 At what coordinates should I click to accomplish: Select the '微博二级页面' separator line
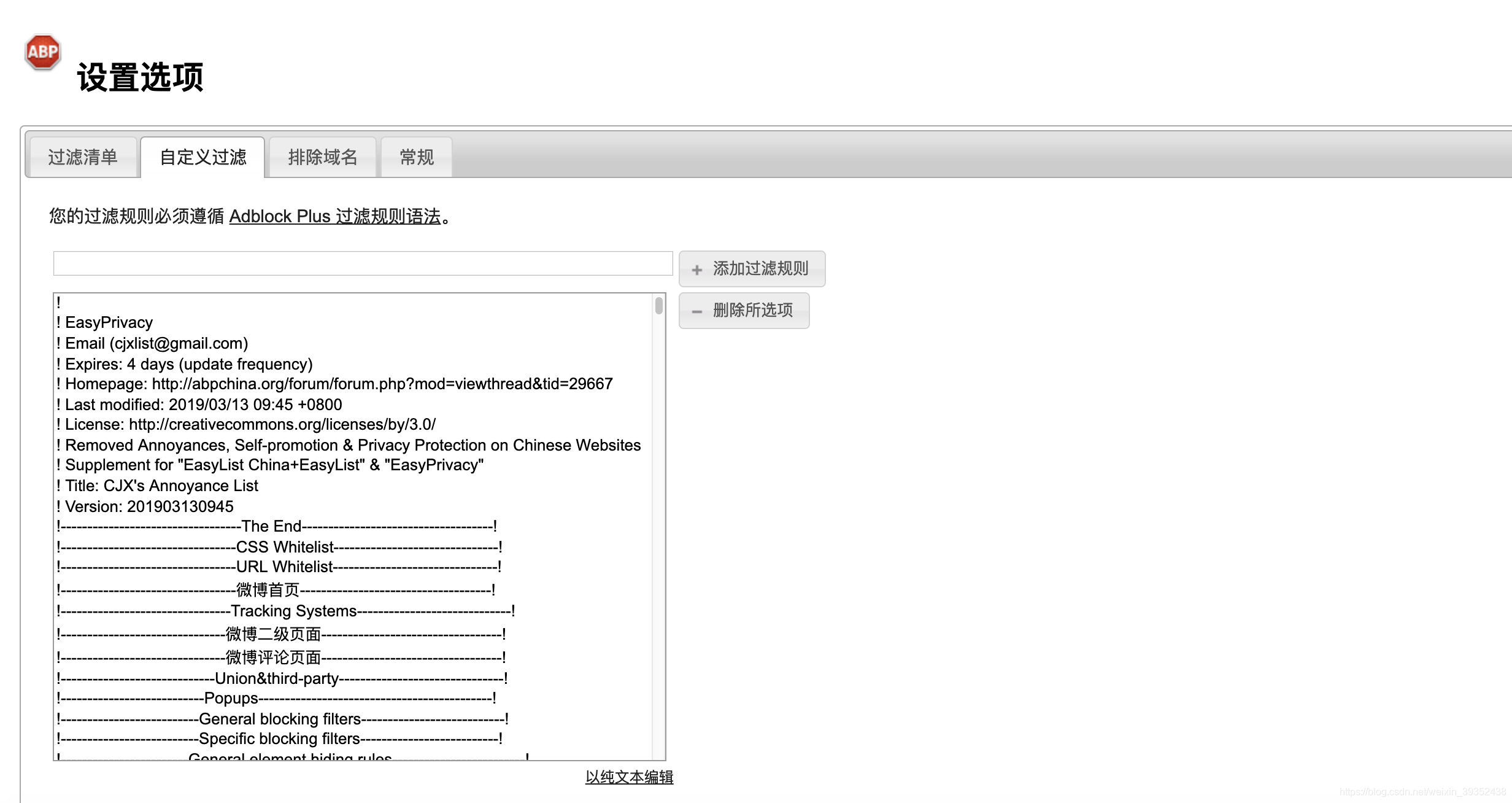(x=353, y=634)
